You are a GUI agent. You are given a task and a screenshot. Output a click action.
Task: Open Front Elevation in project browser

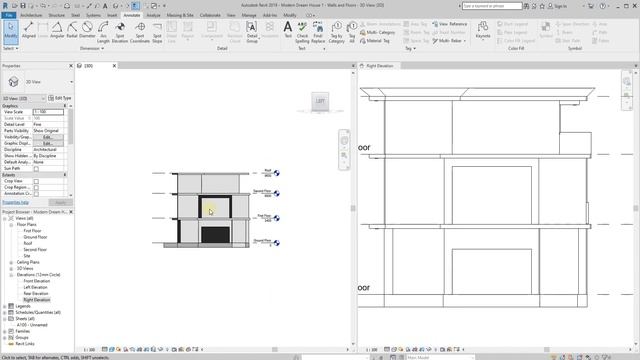37,281
